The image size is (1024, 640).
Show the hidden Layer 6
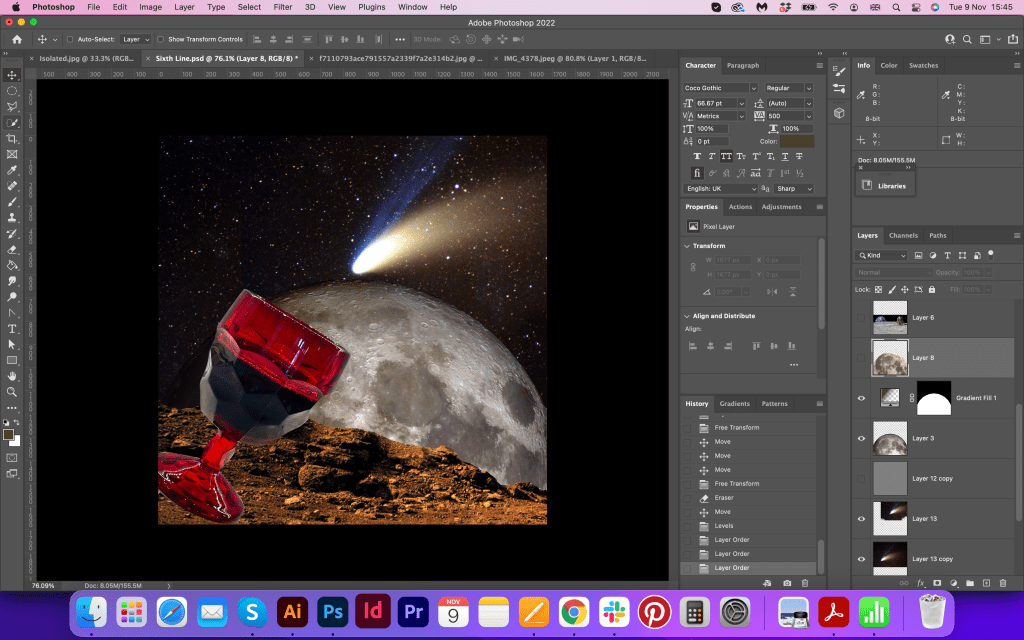862,317
